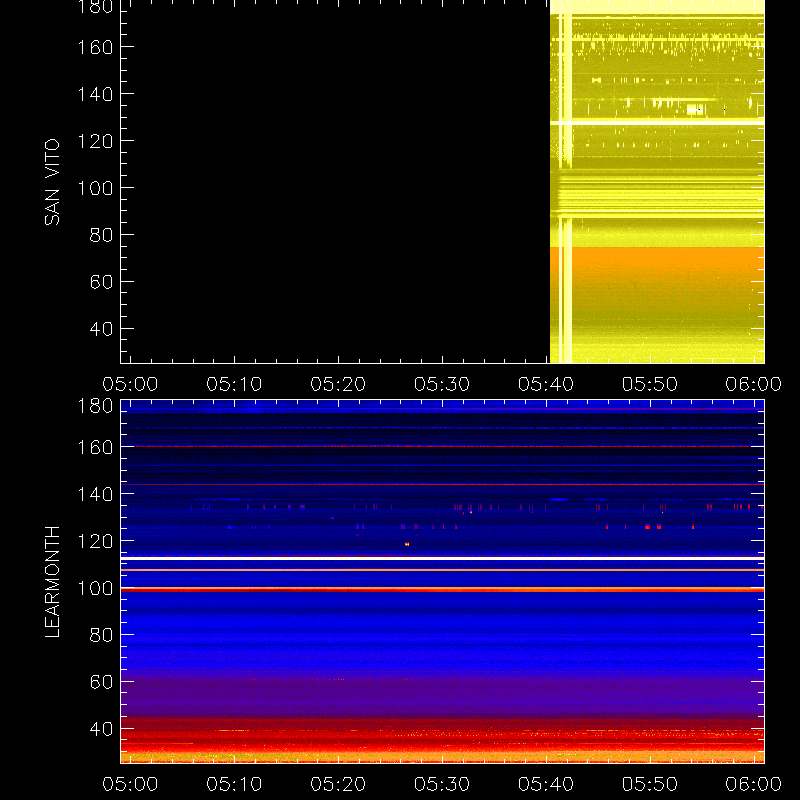The height and width of the screenshot is (800, 800).
Task: Click the bright yellow burst near 118 MHz in Learmonth
Action: (407, 544)
